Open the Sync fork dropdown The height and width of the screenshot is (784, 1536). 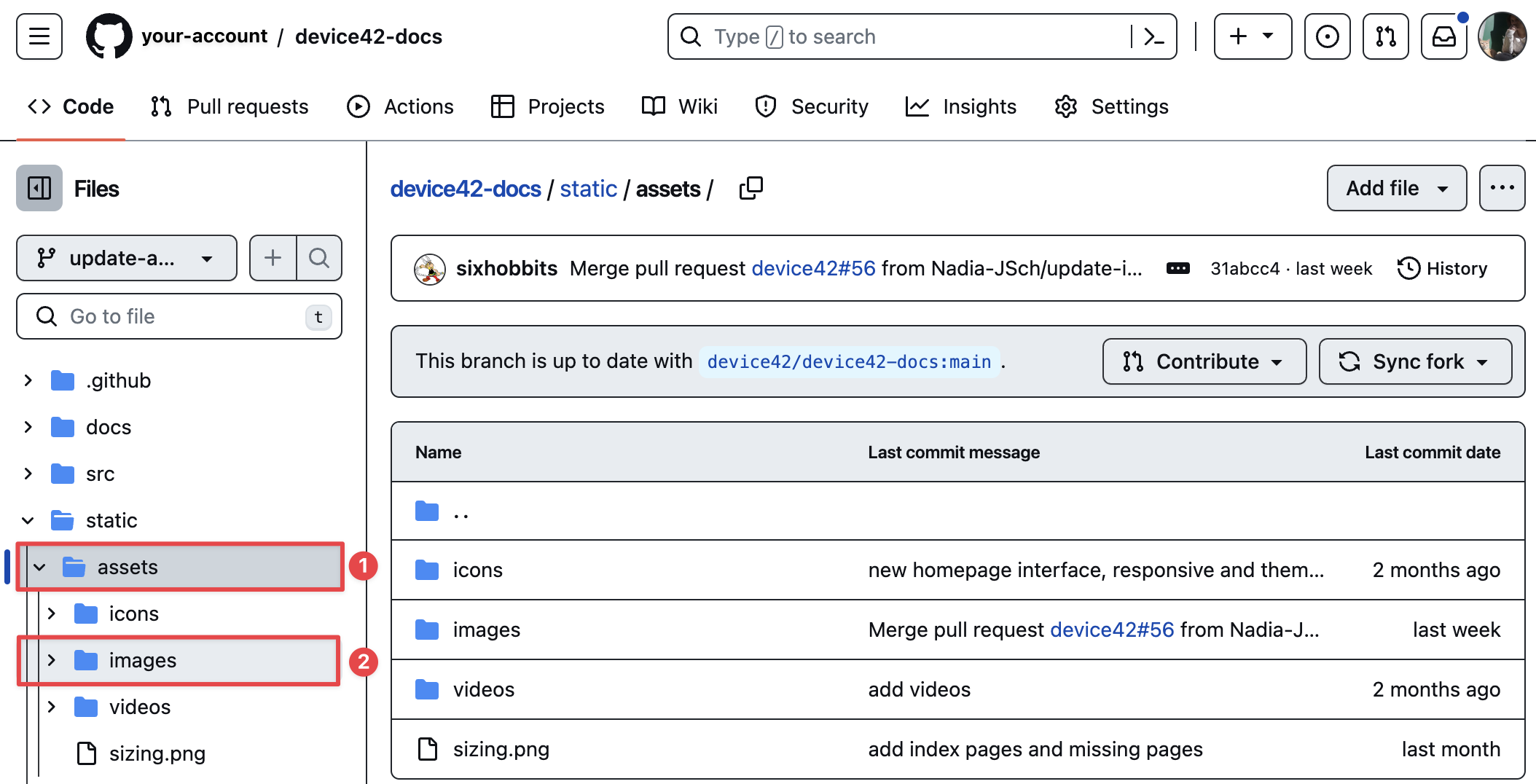click(x=1414, y=361)
